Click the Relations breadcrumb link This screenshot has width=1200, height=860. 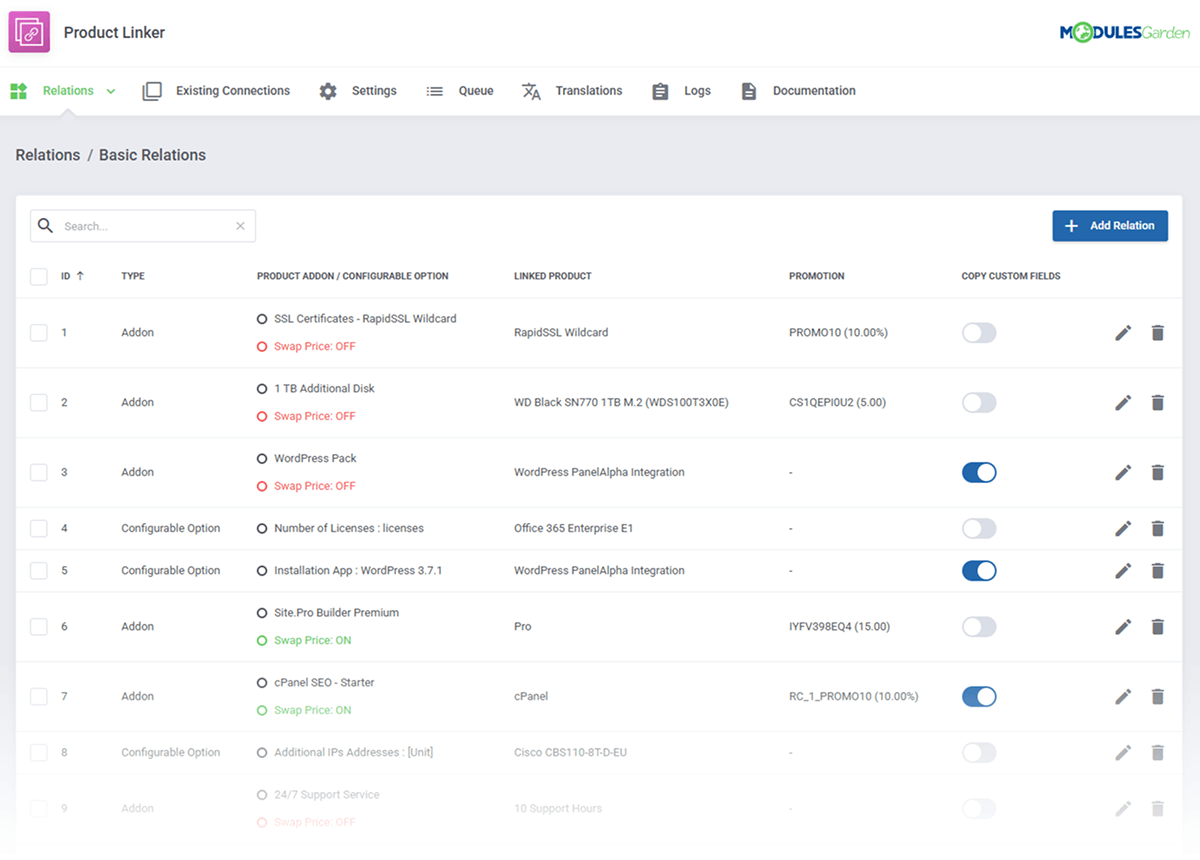[48, 155]
